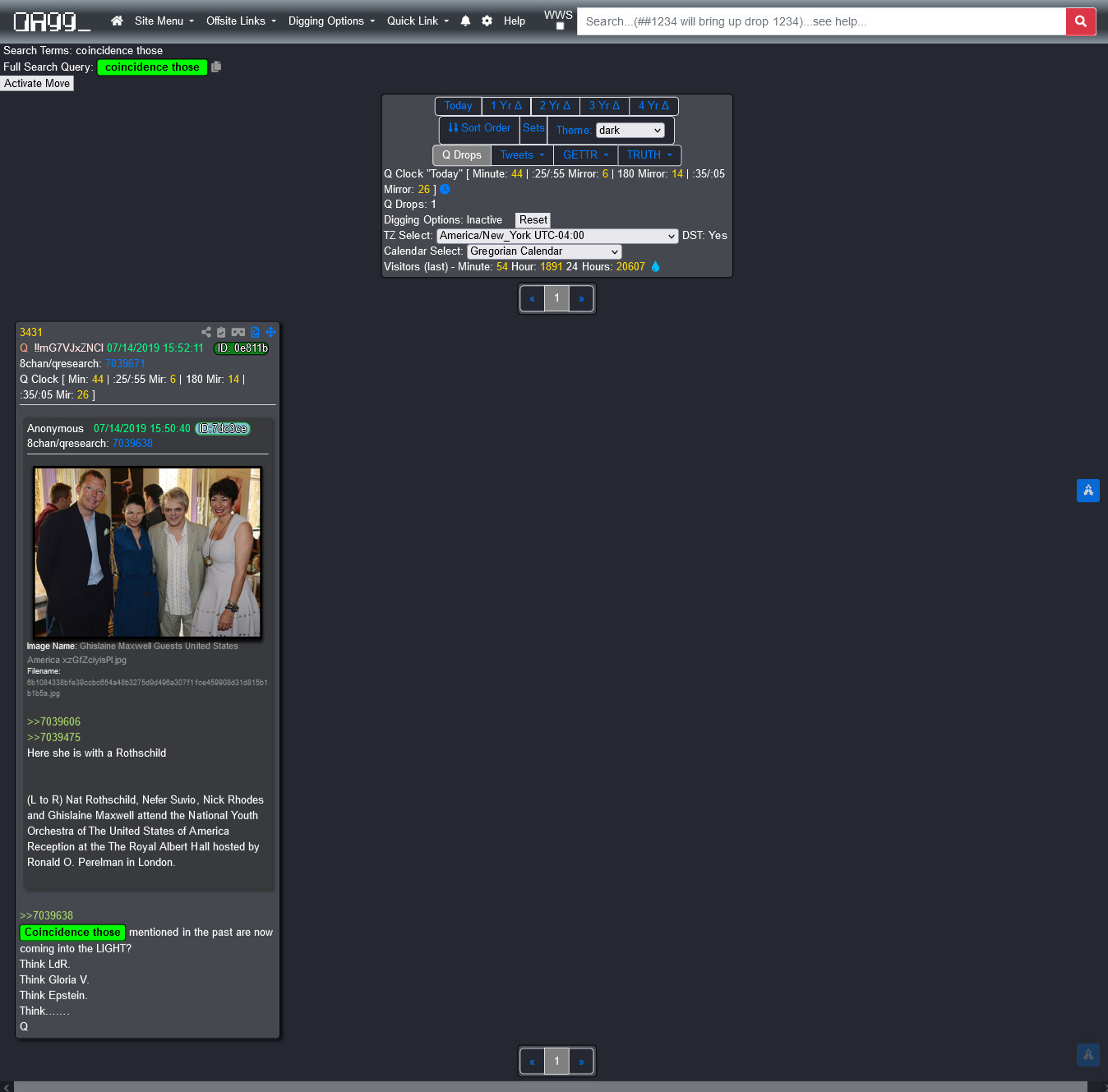The height and width of the screenshot is (1092, 1108).
Task: Click the QAGG logo
Action: click(x=51, y=21)
